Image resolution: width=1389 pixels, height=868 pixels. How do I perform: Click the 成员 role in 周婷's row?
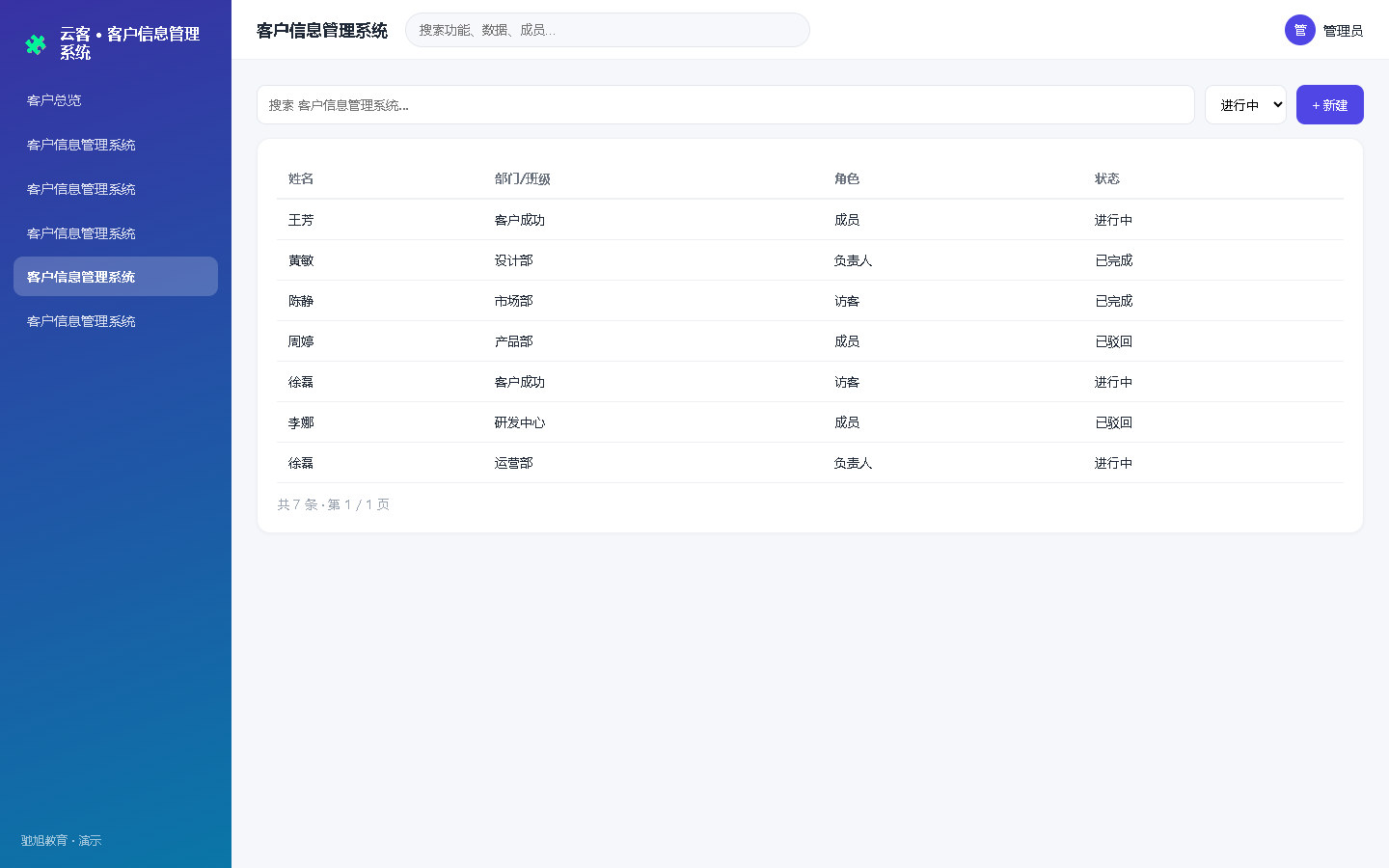point(847,341)
